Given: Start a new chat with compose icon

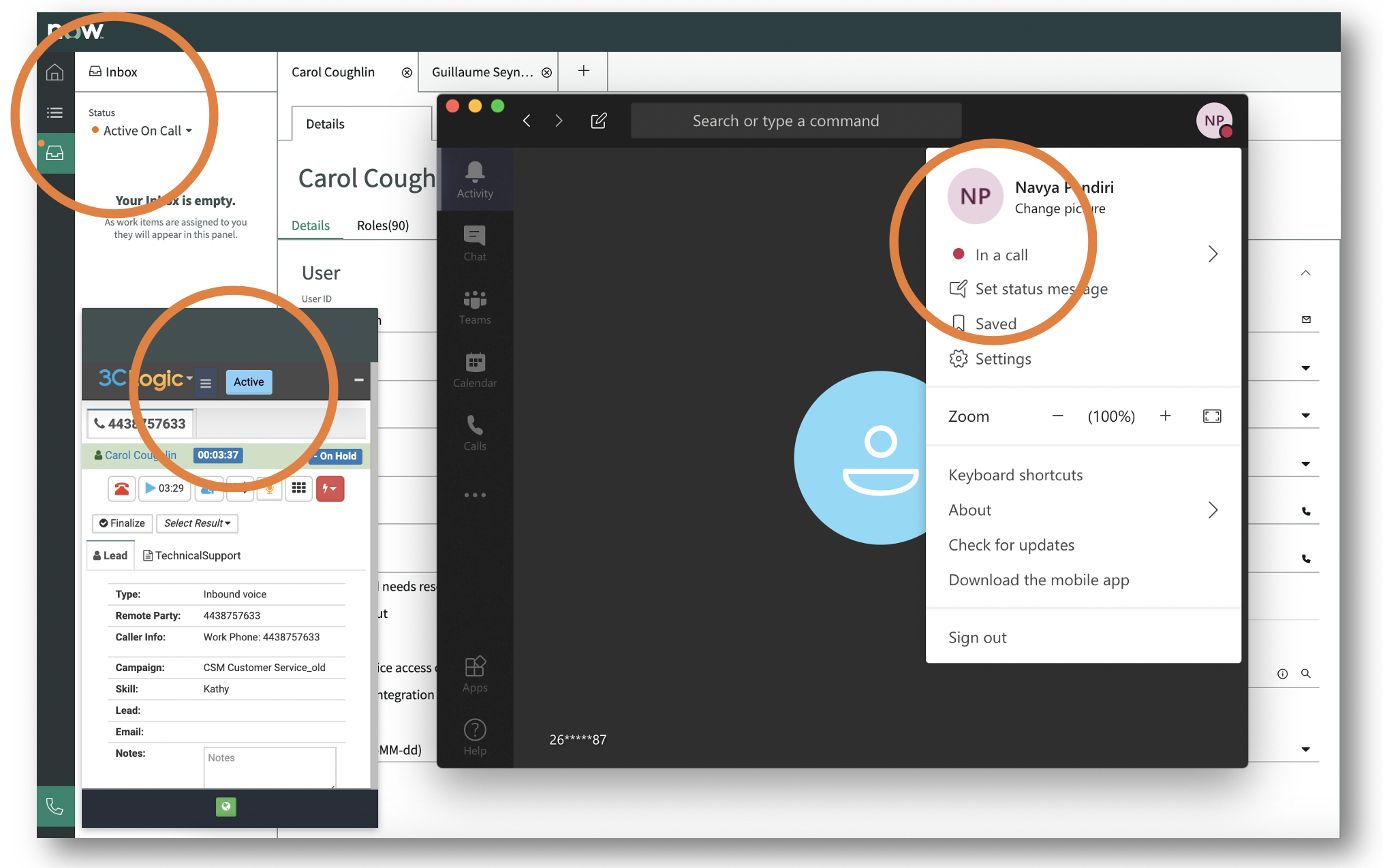Looking at the screenshot, I should click(599, 121).
